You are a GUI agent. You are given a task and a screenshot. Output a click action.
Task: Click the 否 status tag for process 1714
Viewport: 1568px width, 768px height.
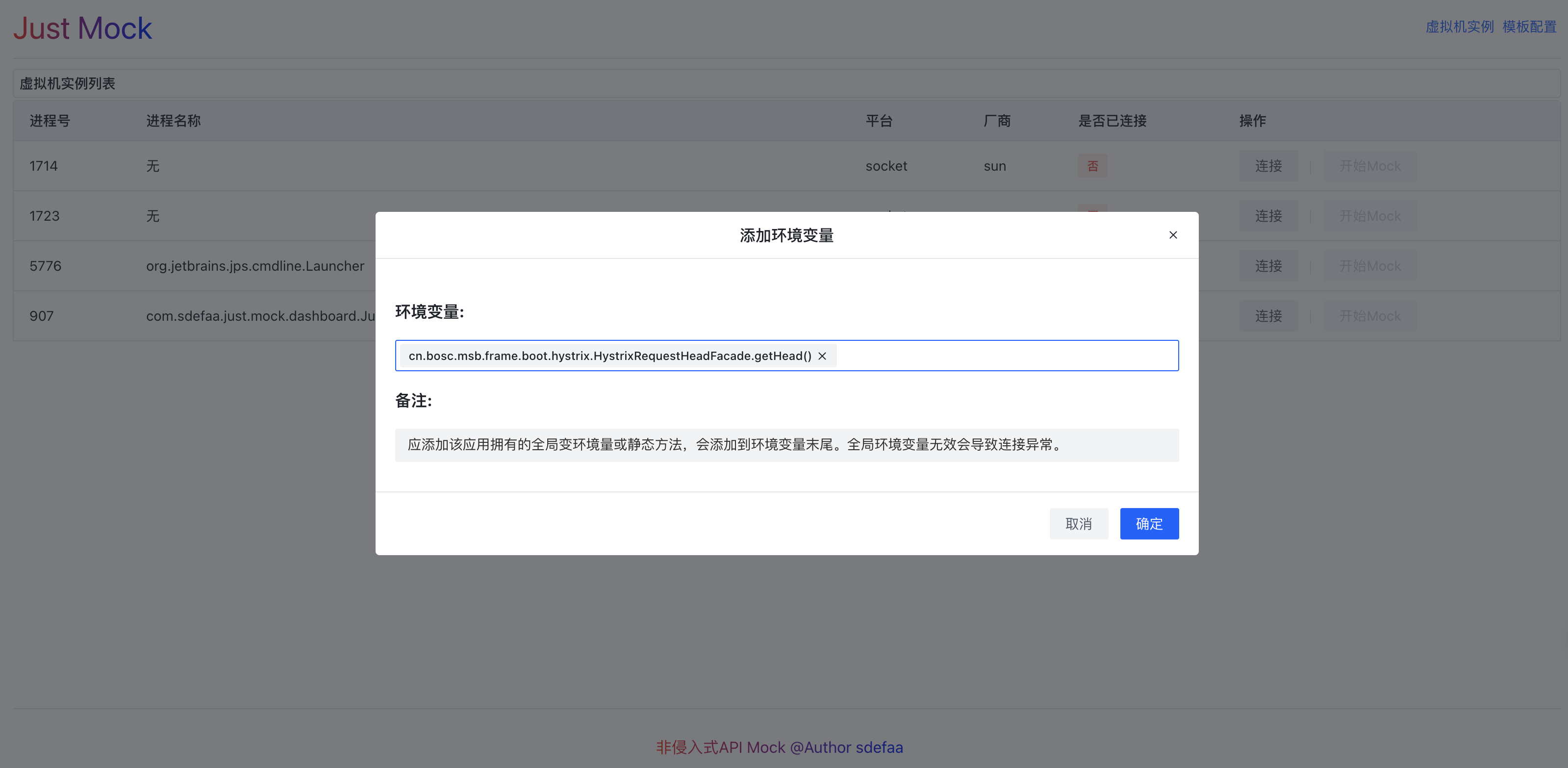(x=1092, y=166)
